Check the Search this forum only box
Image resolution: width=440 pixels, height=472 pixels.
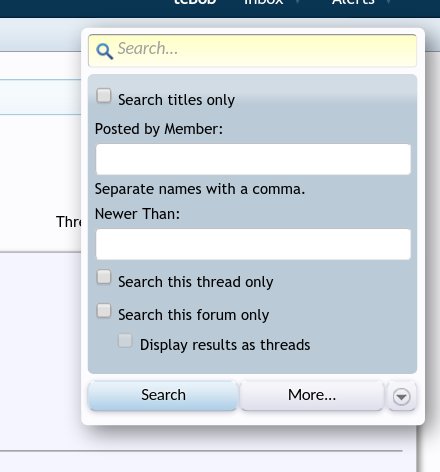[104, 311]
